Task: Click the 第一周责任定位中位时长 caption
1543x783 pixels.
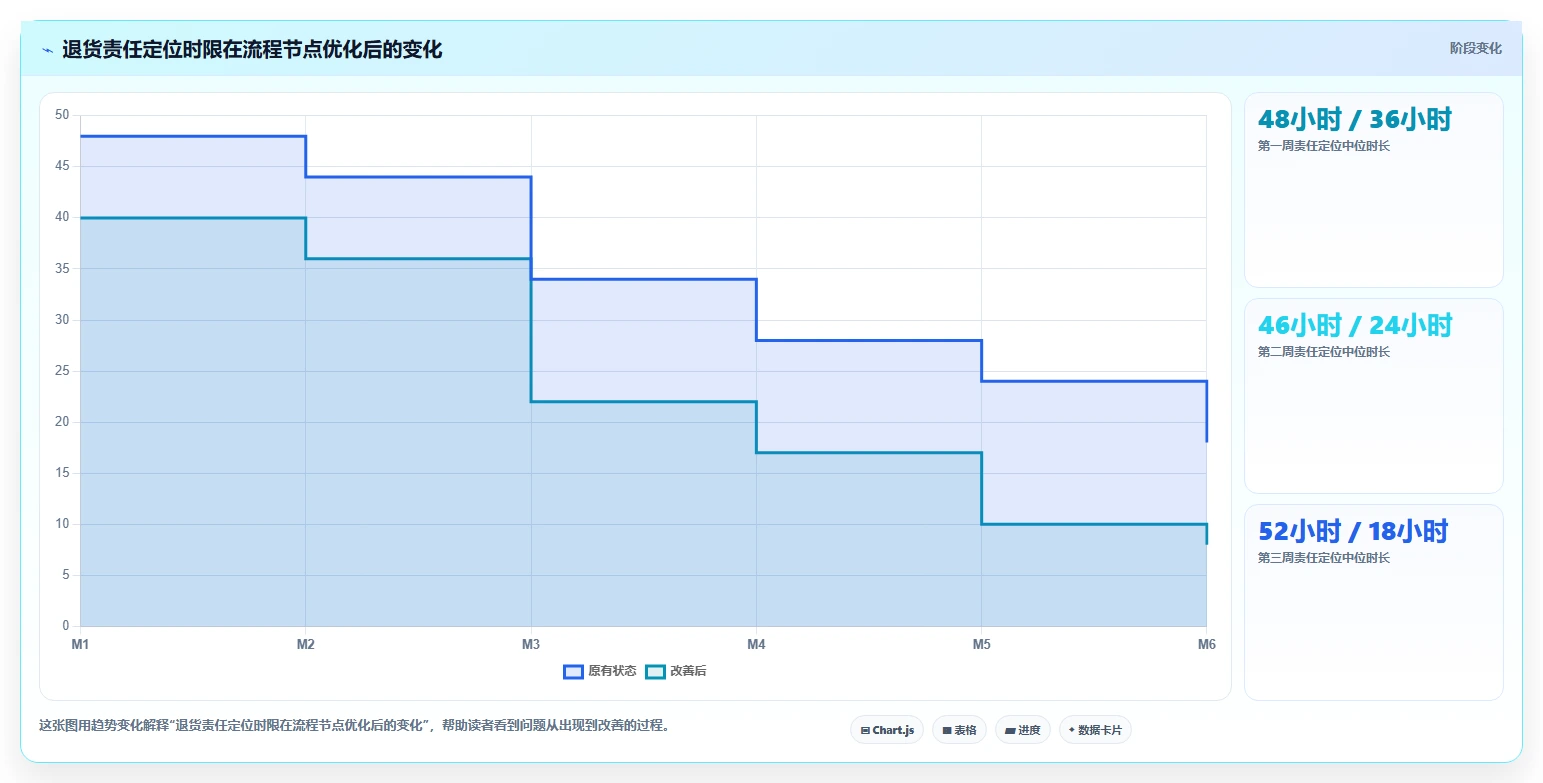Action: 1323,146
